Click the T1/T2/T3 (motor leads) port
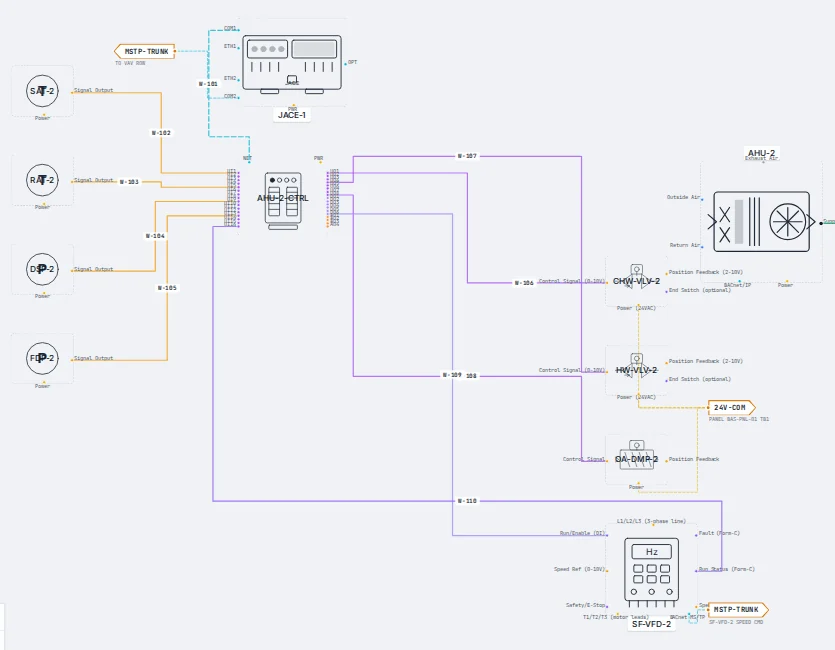Screen dimensions: 835x650 pos(618,614)
